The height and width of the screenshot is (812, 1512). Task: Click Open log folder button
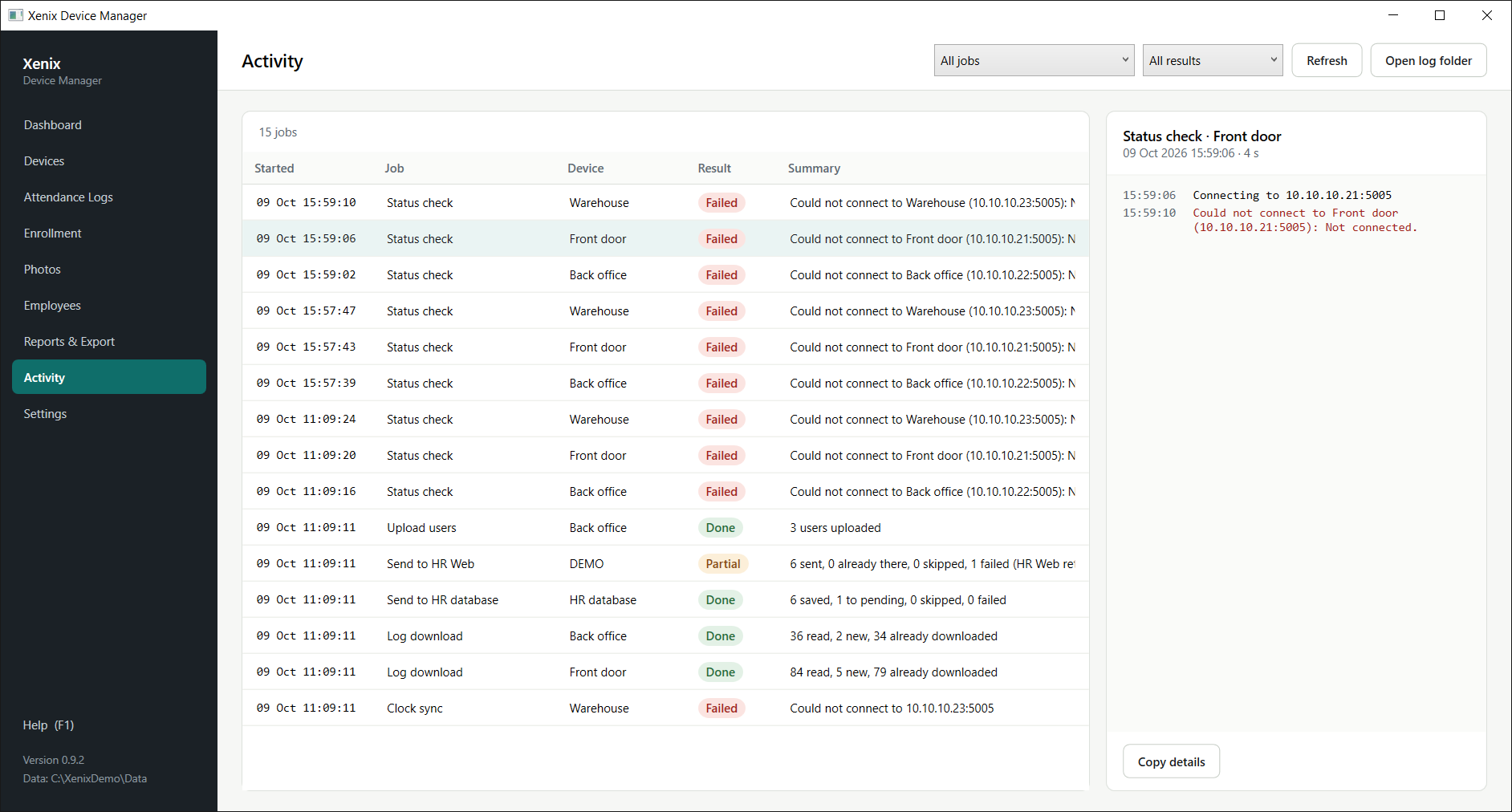(1429, 60)
